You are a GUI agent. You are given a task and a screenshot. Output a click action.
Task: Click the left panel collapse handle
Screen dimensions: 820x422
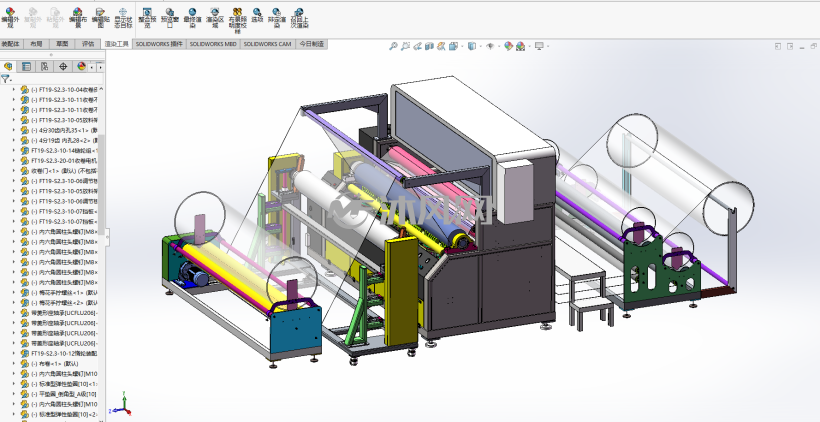pos(107,237)
